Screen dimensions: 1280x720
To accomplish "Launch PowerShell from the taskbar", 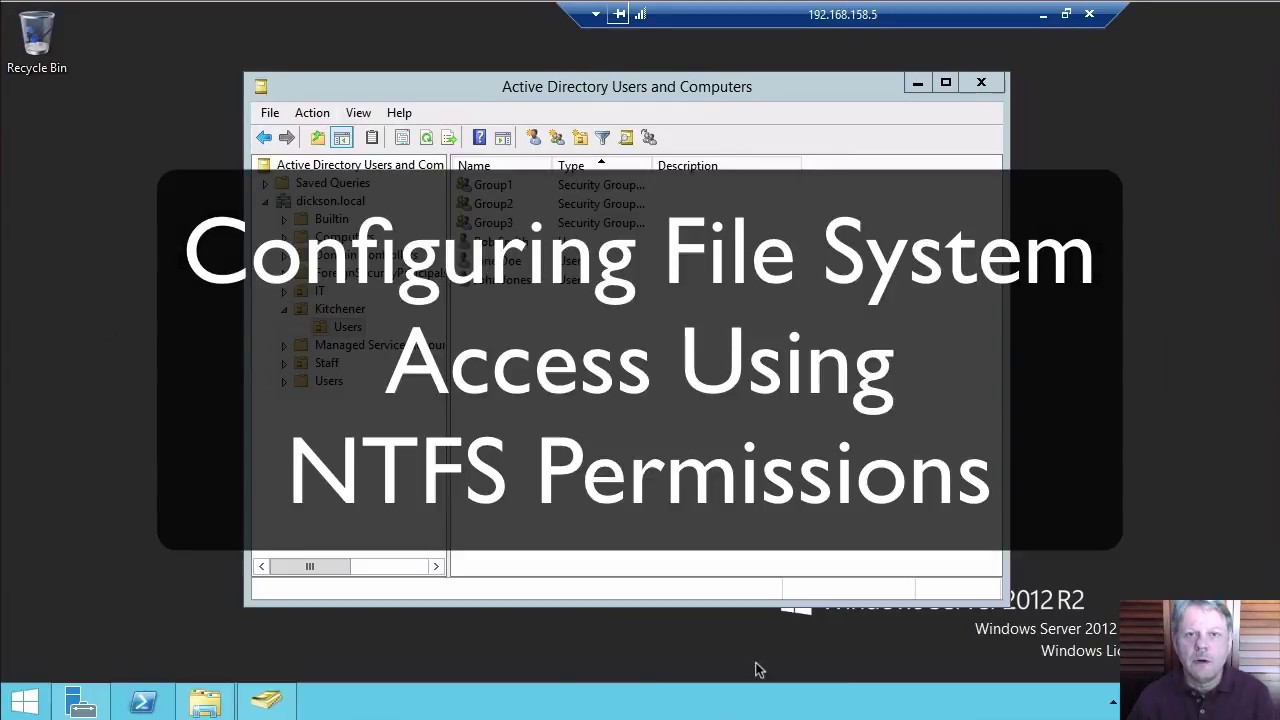I will (x=143, y=702).
